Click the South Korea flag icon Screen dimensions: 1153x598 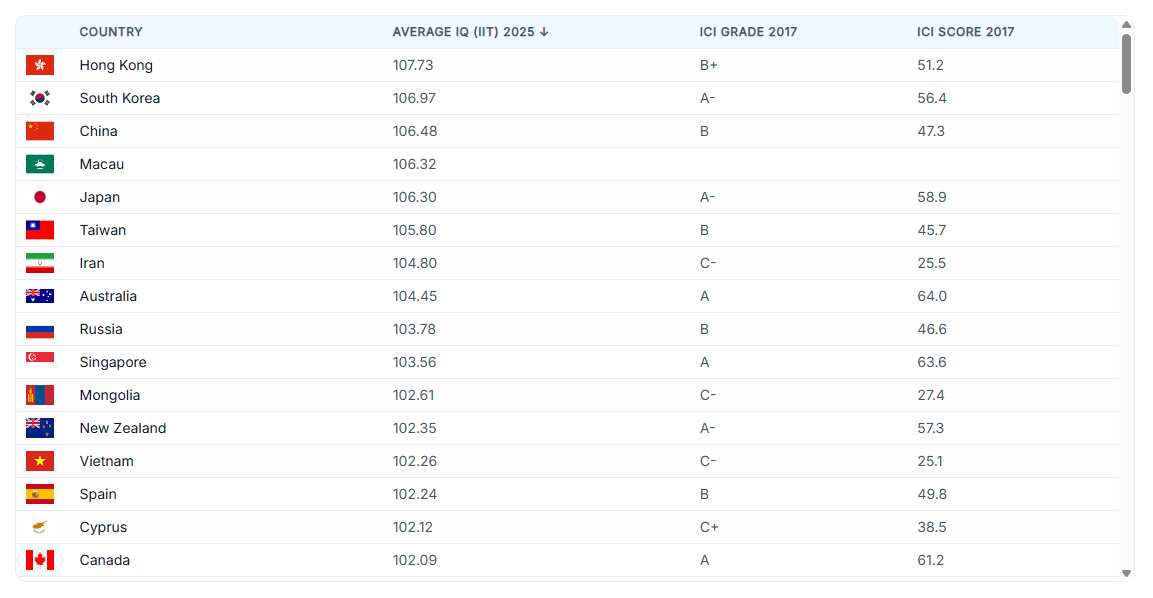[x=40, y=99]
